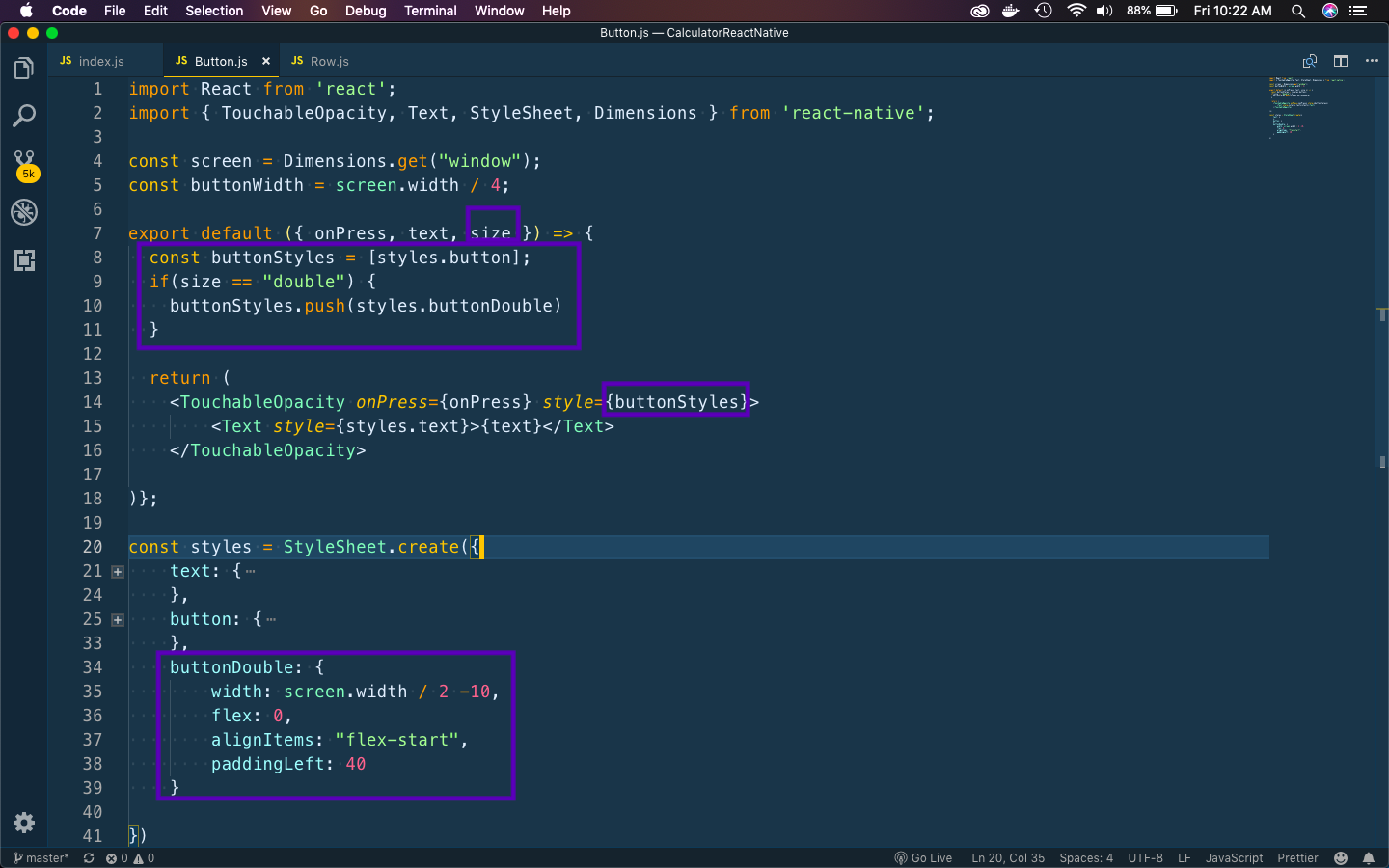Click the 'buttonDouble' key on line 34
This screenshot has height=868, width=1389.
coord(231,667)
